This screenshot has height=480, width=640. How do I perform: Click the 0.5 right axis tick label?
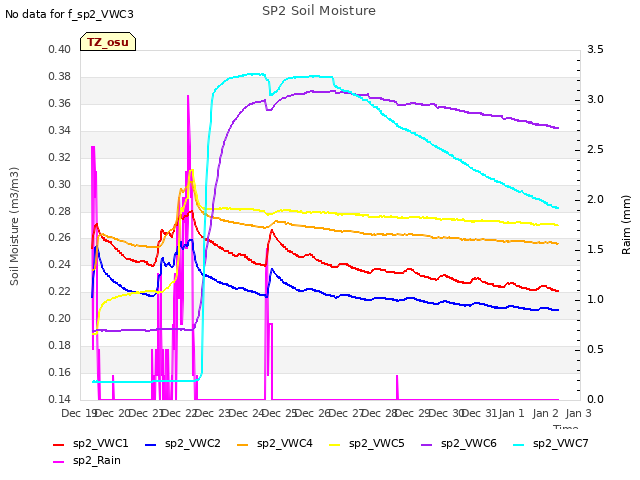(x=595, y=349)
